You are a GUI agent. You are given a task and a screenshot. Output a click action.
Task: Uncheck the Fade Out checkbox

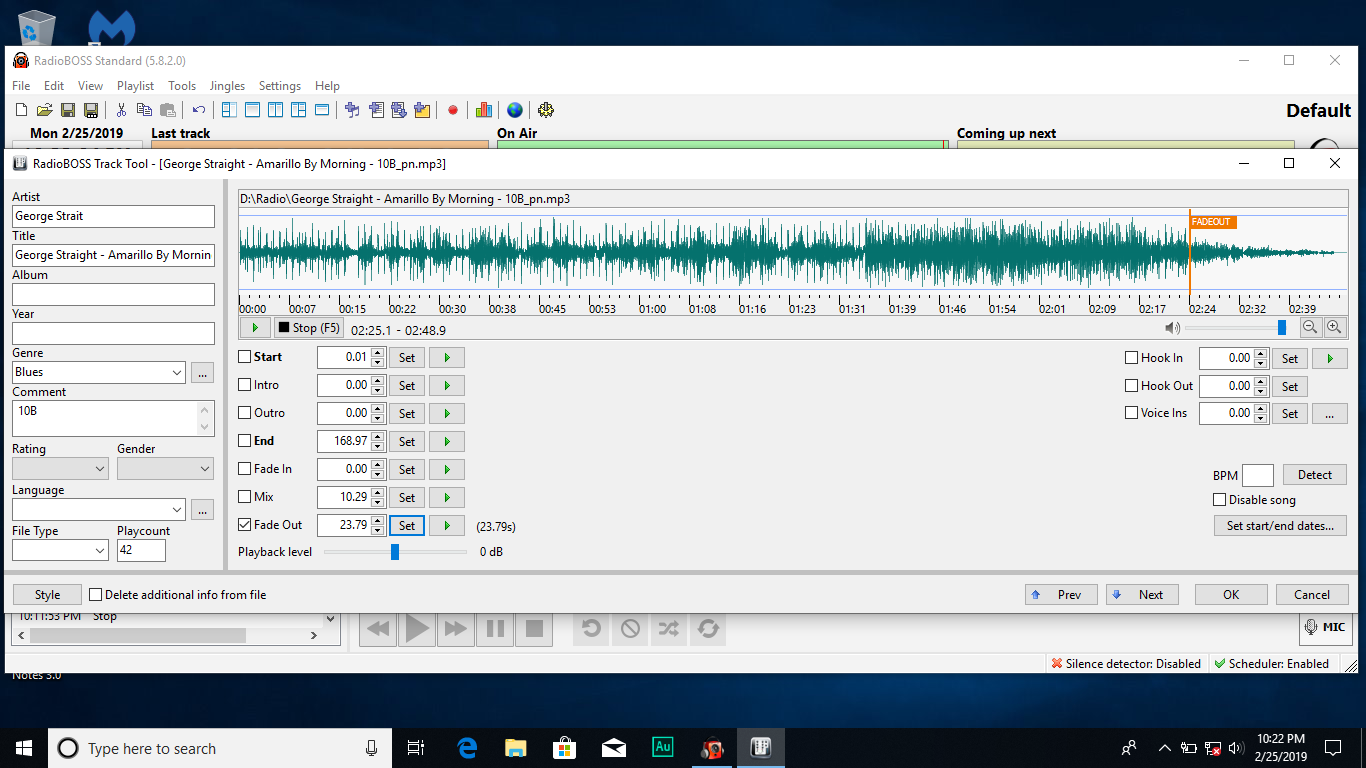(x=245, y=525)
